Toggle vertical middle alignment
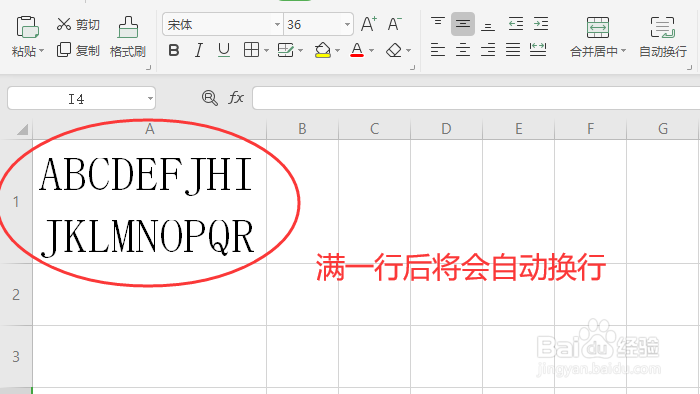Image resolution: width=700 pixels, height=394 pixels. click(x=463, y=24)
